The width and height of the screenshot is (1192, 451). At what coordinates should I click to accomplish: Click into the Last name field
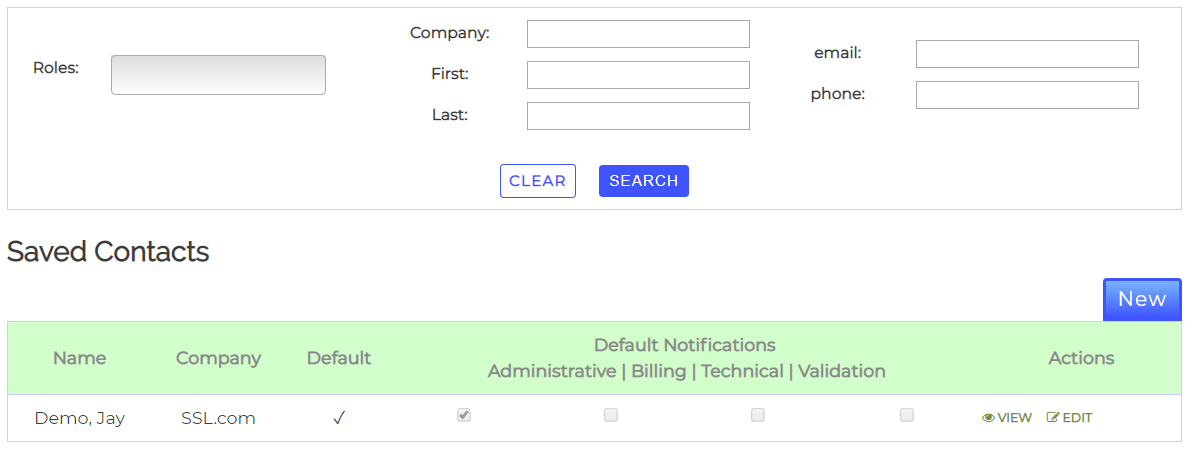[x=638, y=116]
